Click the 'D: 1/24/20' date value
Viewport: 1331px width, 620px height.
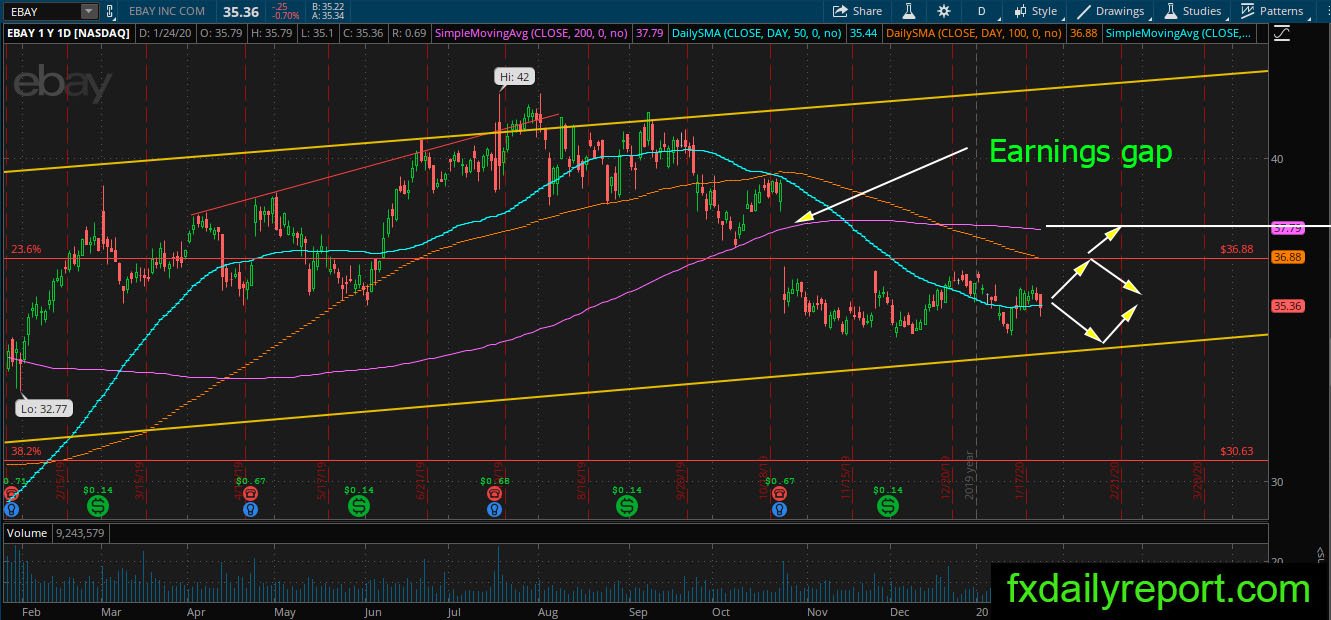[166, 33]
